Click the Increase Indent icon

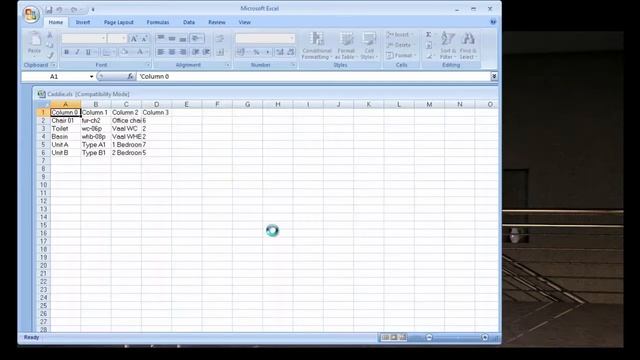[207, 52]
